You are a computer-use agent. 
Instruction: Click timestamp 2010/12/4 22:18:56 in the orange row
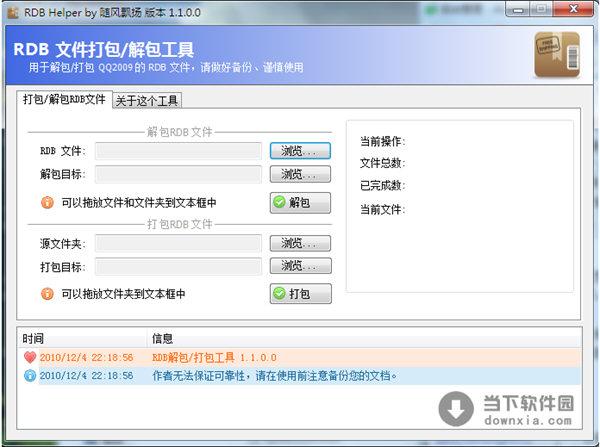tap(86, 357)
